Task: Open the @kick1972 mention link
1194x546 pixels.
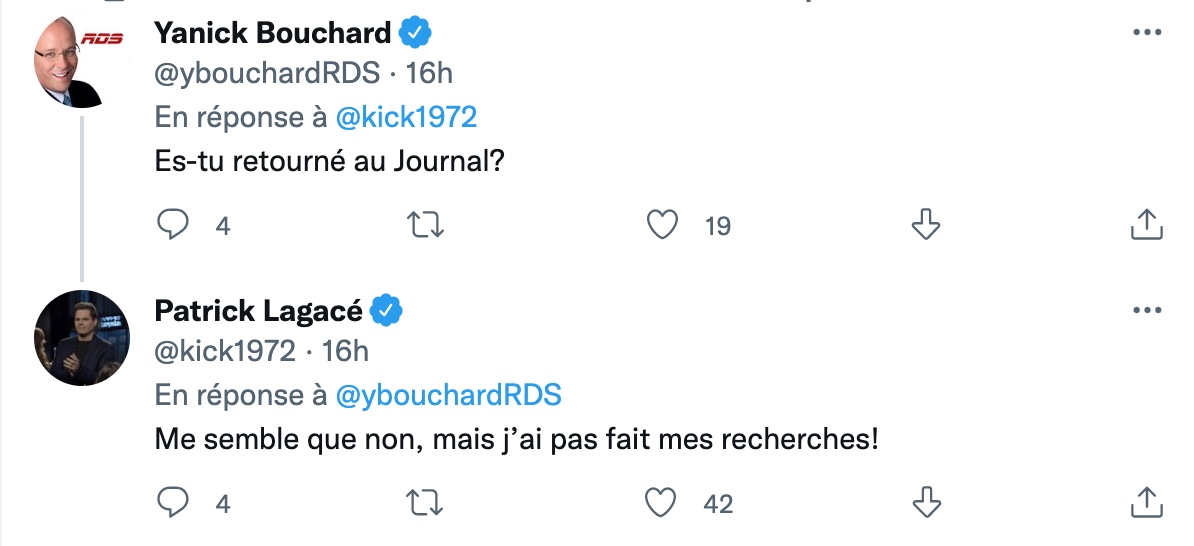Action: click(406, 117)
